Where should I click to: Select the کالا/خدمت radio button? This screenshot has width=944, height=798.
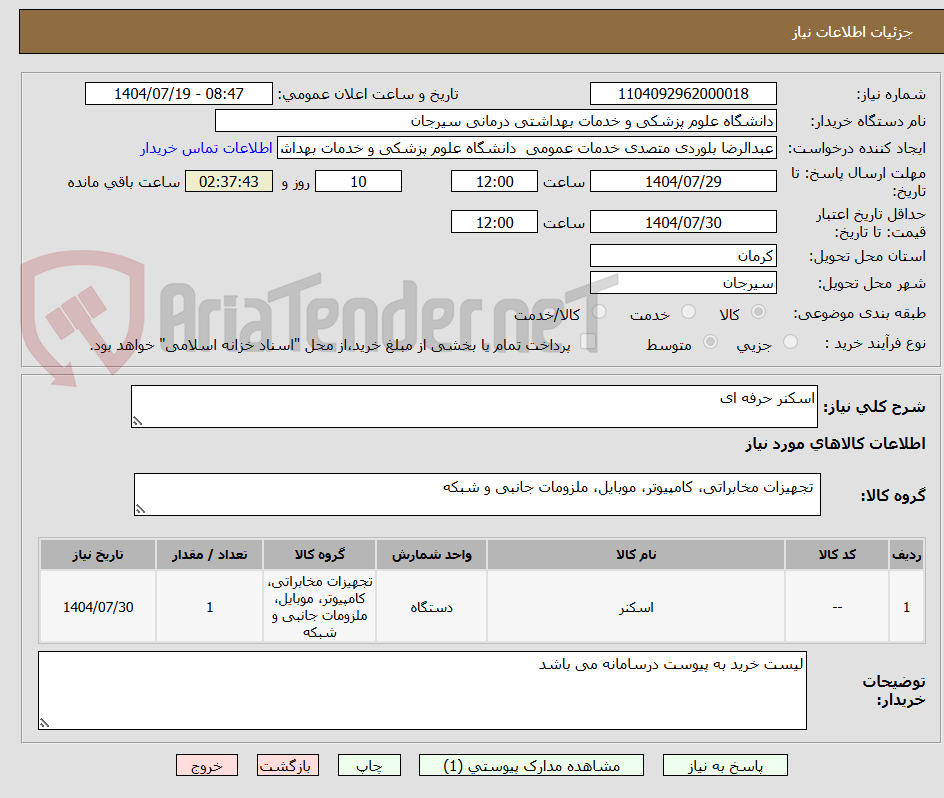pos(599,313)
